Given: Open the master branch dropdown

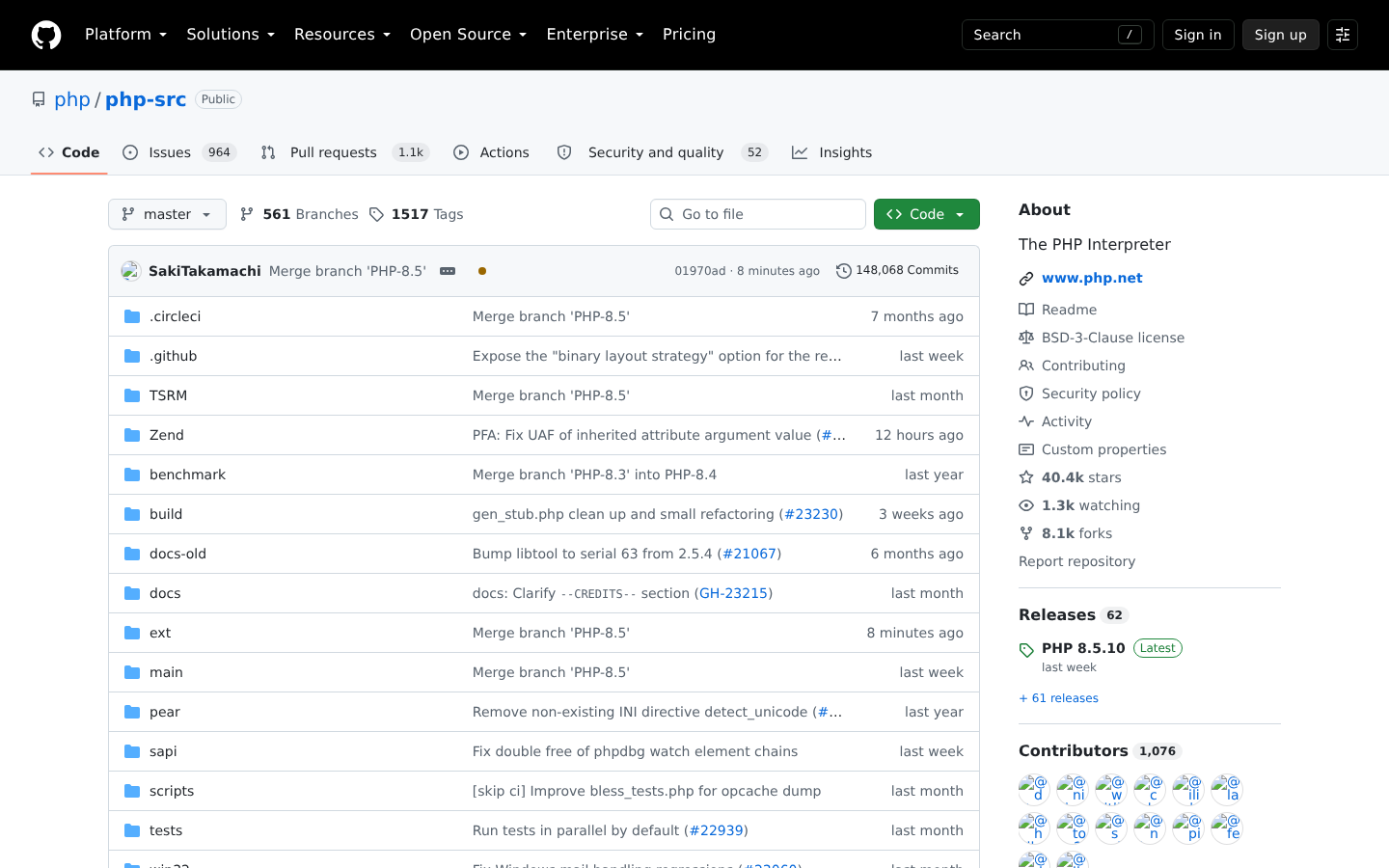Looking at the screenshot, I should pyautogui.click(x=167, y=214).
